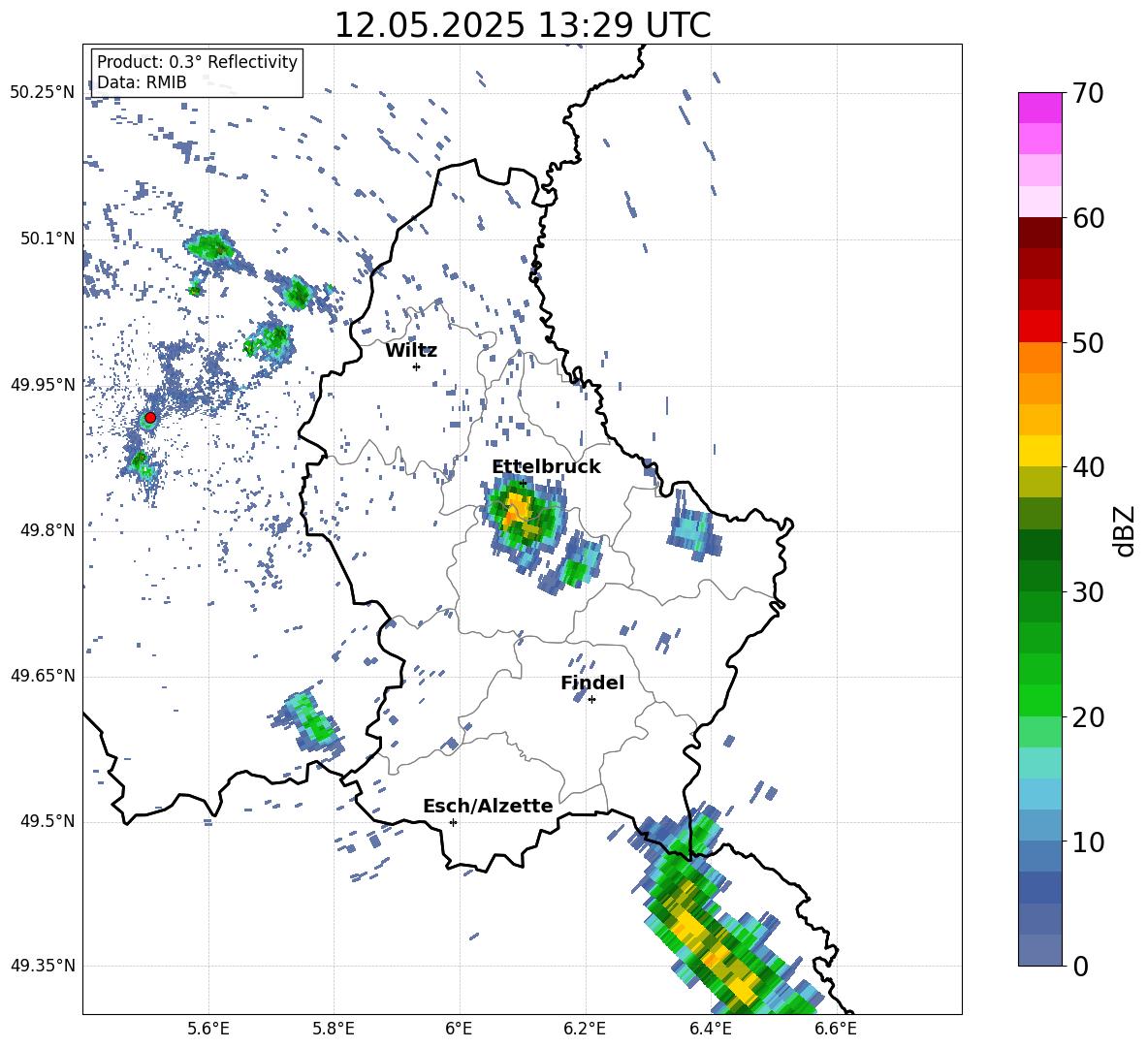Screen dimensions: 1148x1048
Task: Click the 6°E longitude label
Action: (x=459, y=1029)
